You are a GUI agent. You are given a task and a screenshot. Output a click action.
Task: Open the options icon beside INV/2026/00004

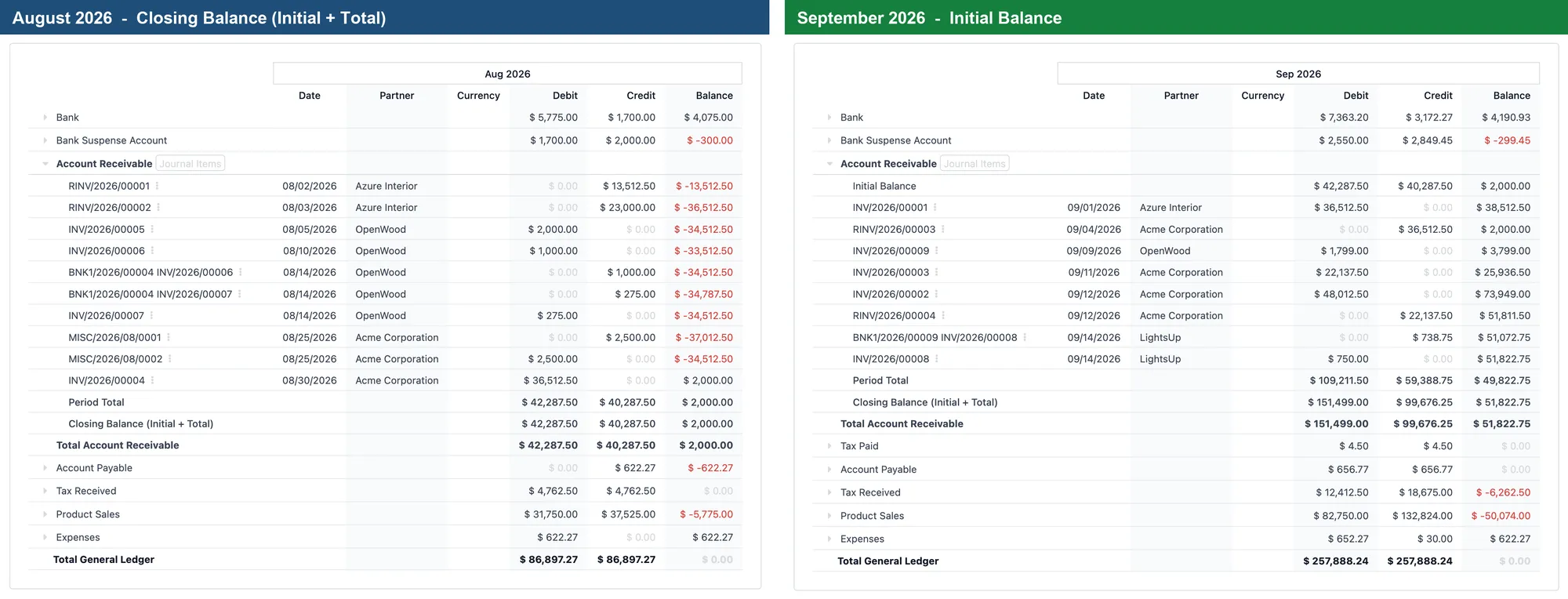(152, 380)
